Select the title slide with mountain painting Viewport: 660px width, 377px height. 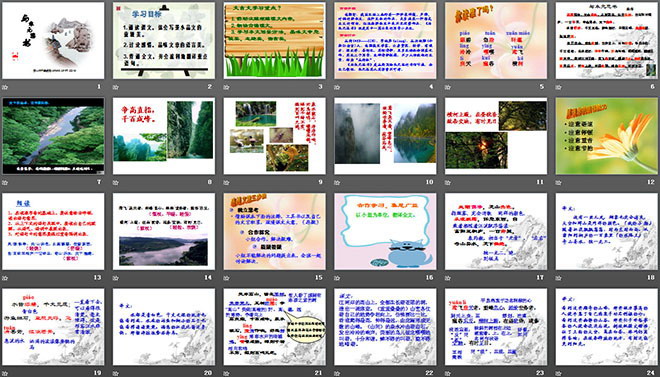[53, 40]
